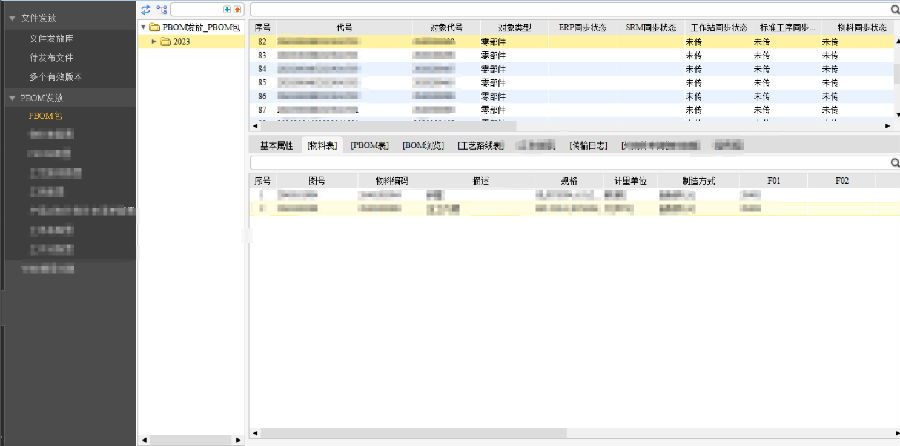Click the 2023 folder icon
The width and height of the screenshot is (900, 446).
(x=165, y=42)
